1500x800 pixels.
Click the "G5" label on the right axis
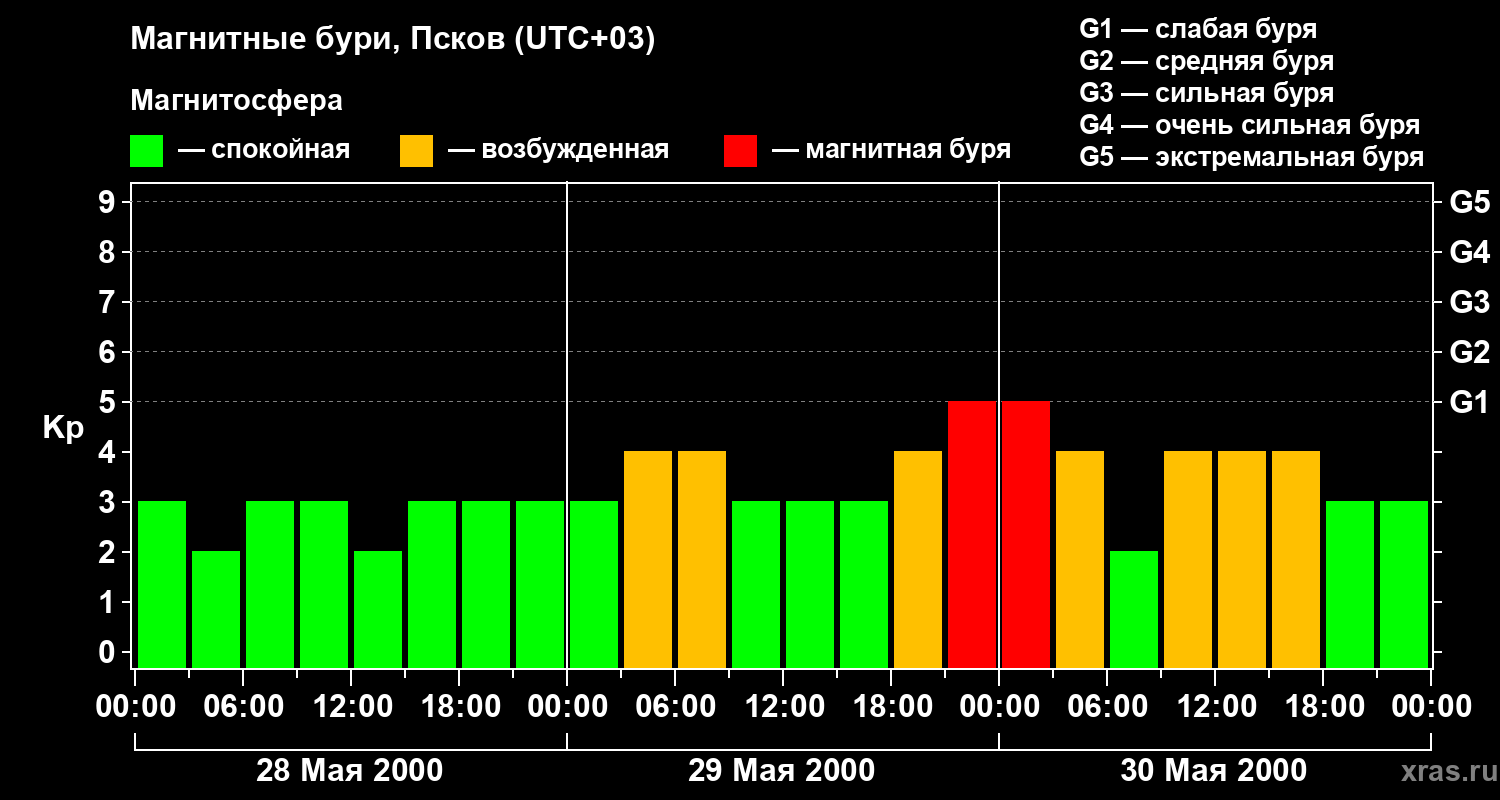tap(1469, 202)
